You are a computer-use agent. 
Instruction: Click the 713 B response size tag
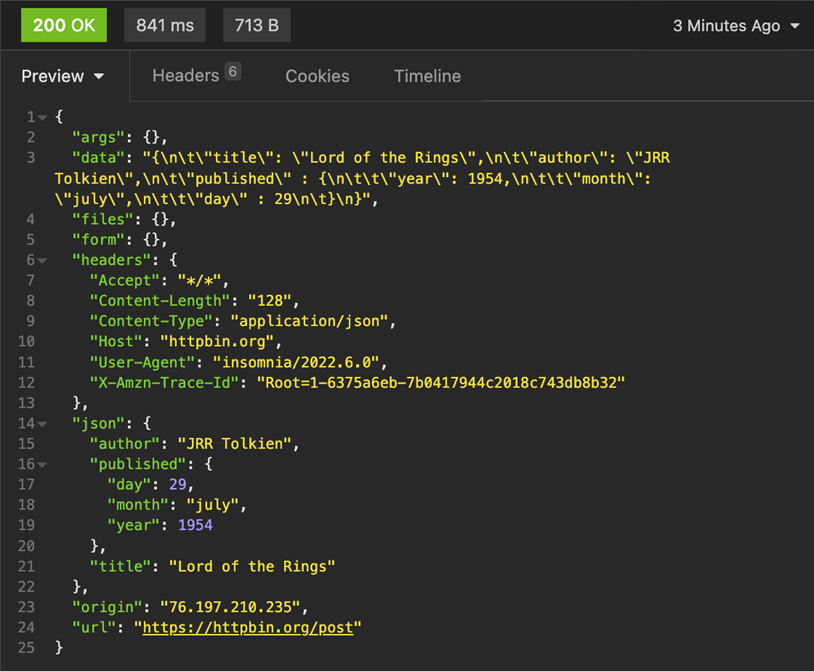pyautogui.click(x=257, y=26)
